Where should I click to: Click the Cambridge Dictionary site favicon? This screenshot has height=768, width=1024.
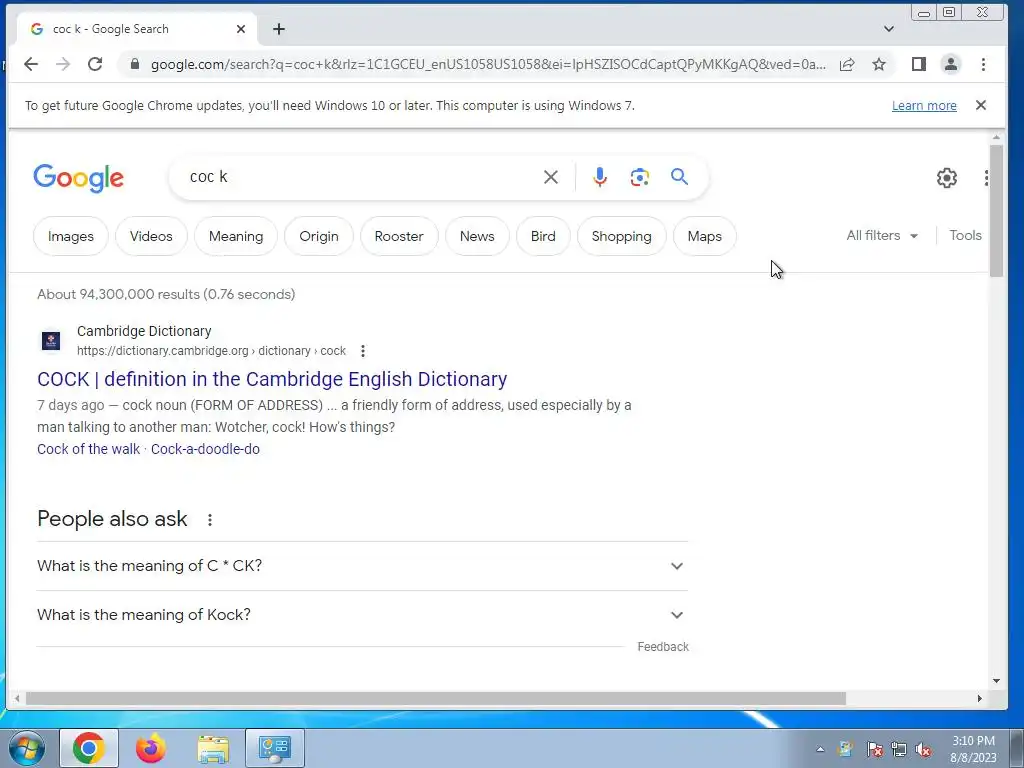pyautogui.click(x=51, y=340)
